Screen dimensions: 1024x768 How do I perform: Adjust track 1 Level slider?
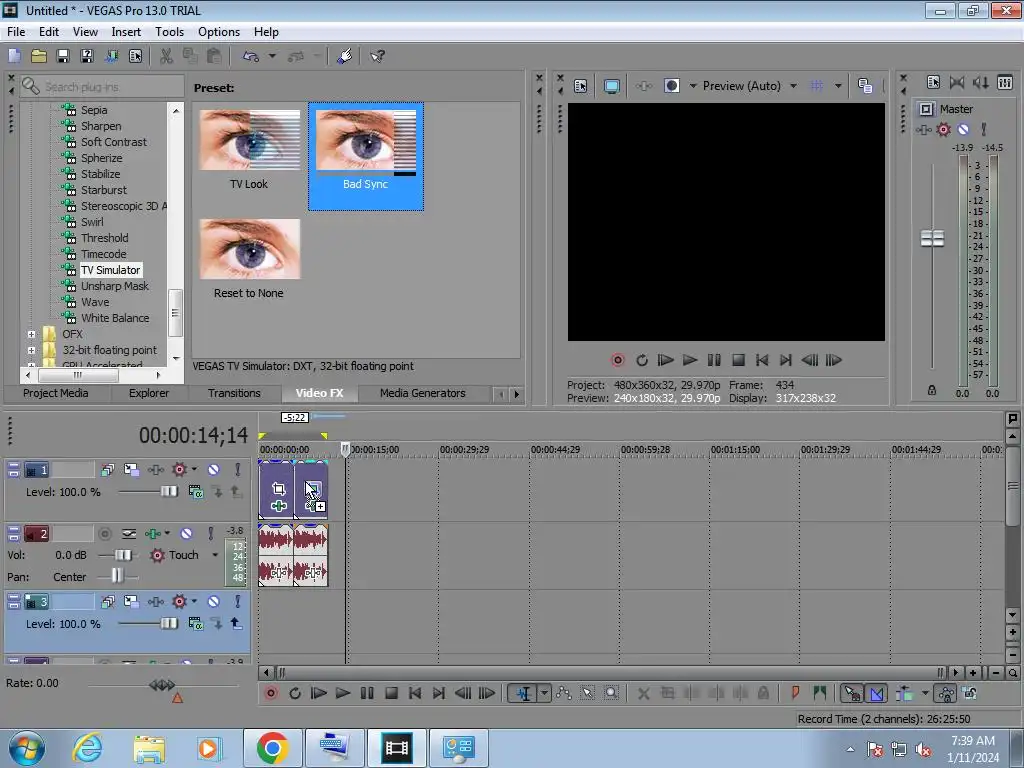pos(168,492)
